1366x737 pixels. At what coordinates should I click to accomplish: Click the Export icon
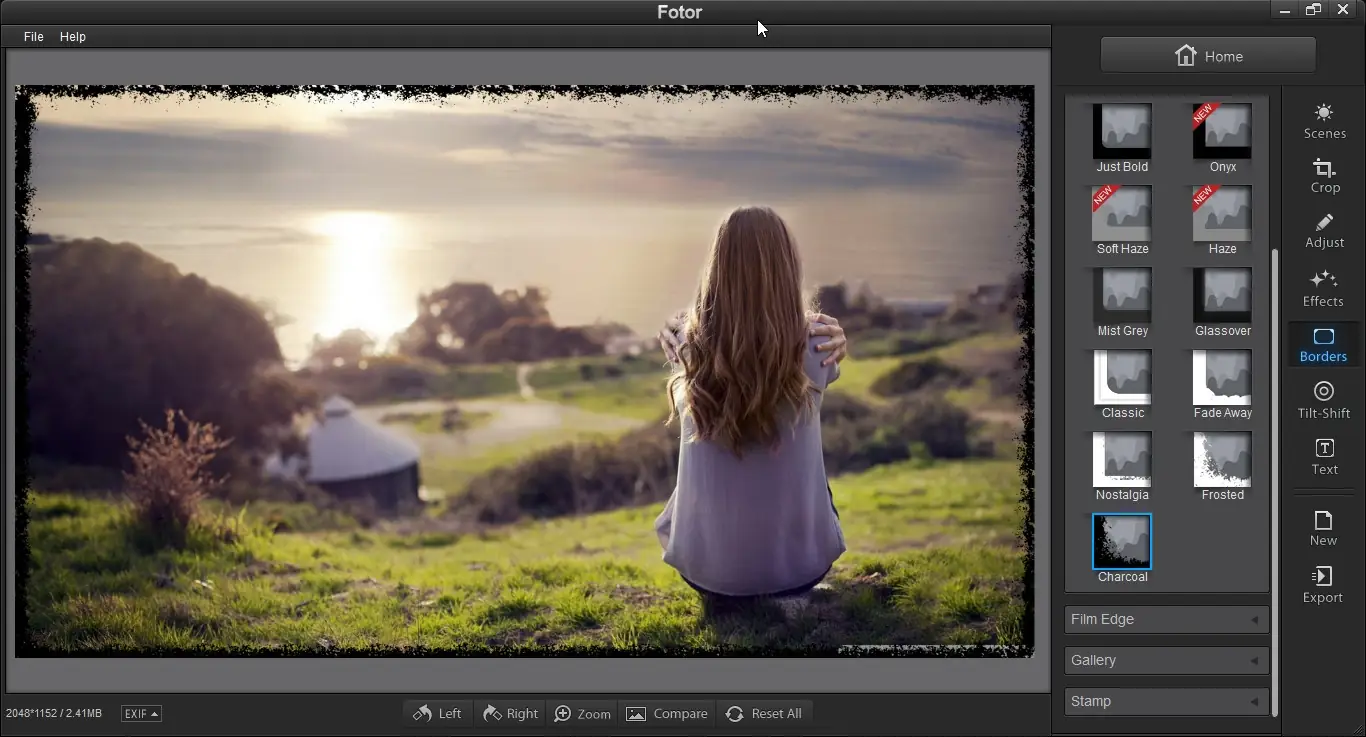[x=1322, y=584]
